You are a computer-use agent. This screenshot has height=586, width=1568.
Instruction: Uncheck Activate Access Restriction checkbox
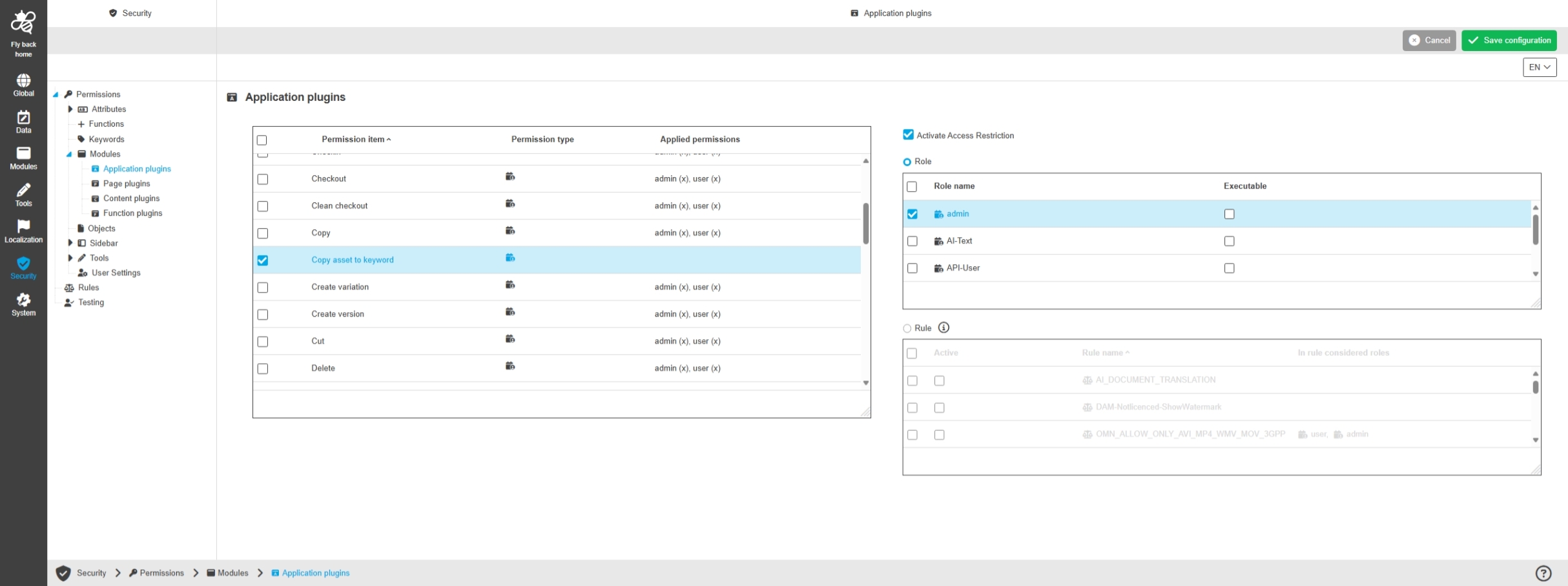coord(908,135)
